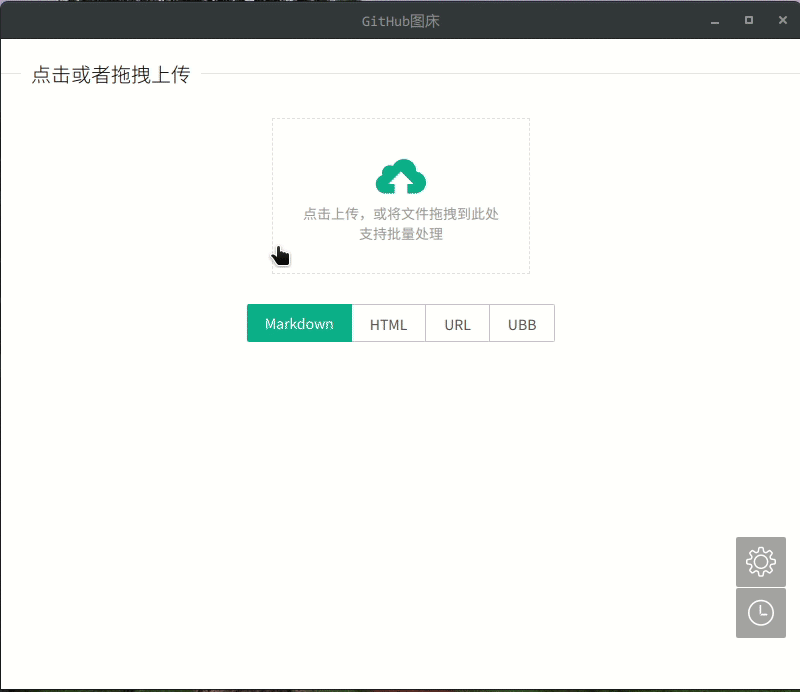The height and width of the screenshot is (692, 800).
Task: Click the dashed upload drop area
Action: (x=401, y=196)
